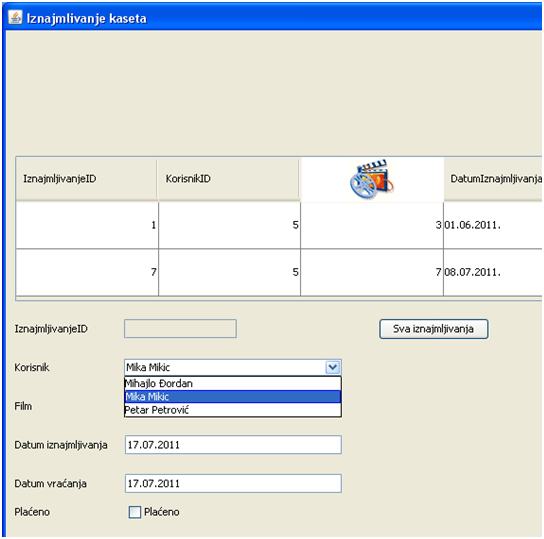Click IznajmljivanjeID cell with value 7

87,272
